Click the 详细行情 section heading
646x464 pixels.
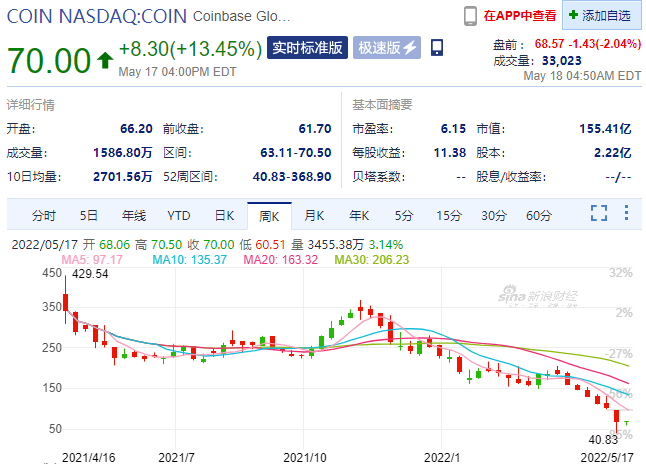point(30,105)
